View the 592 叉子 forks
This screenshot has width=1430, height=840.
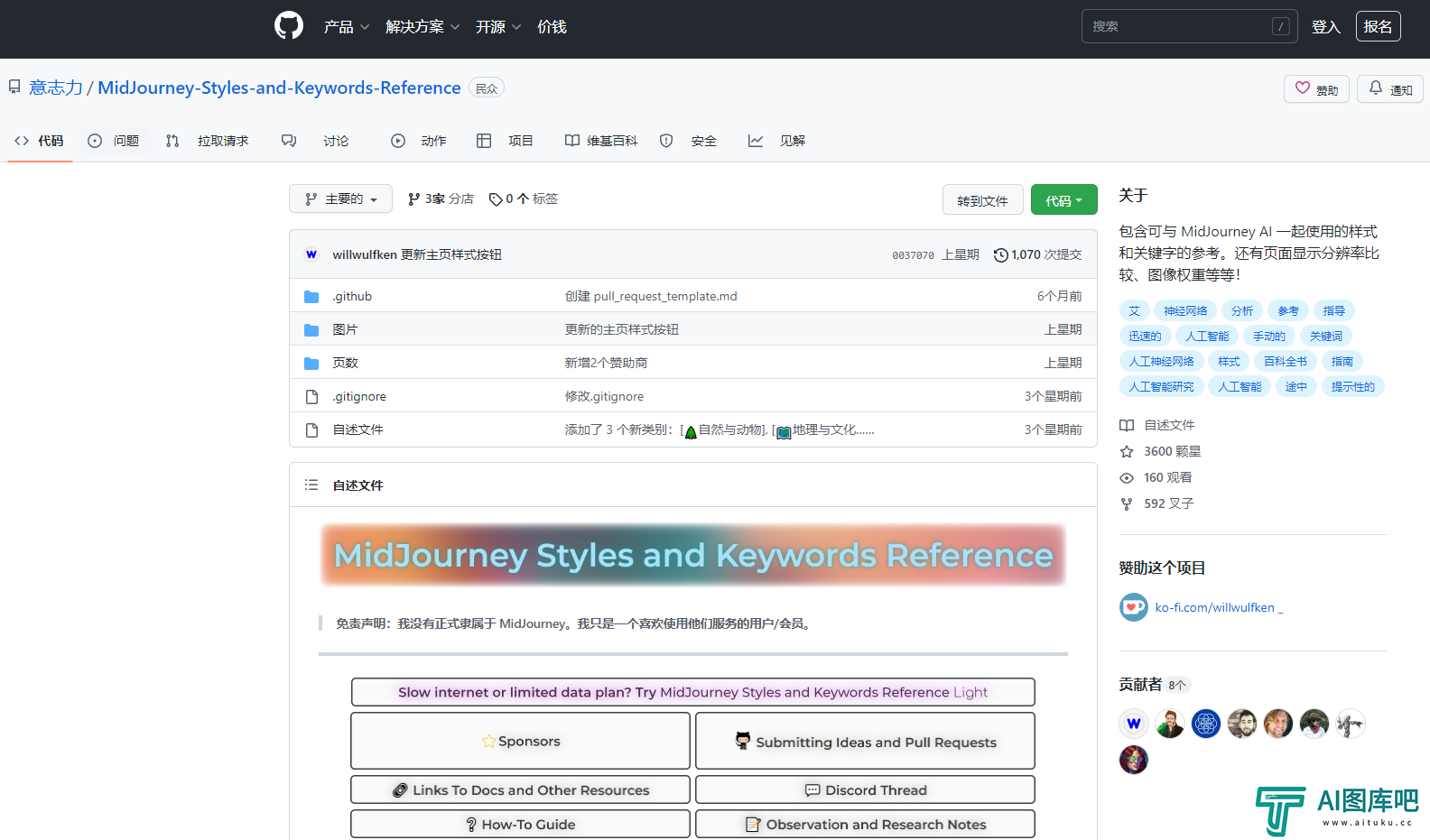click(1156, 503)
